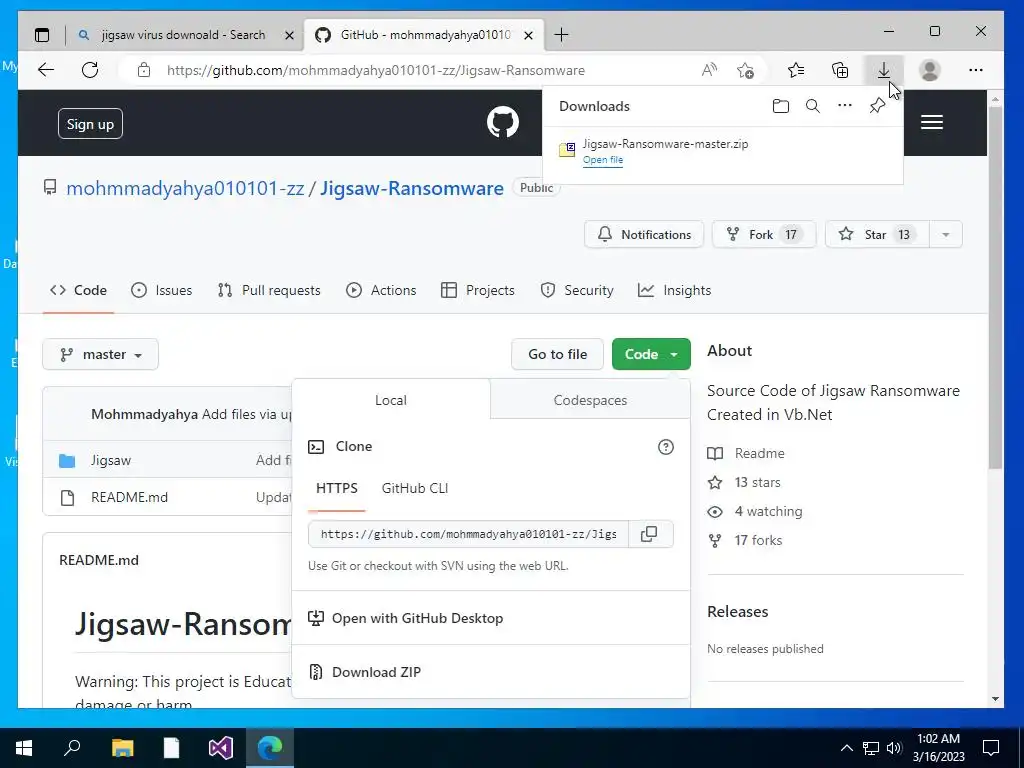
Task: Click the Sign up button
Action: point(90,124)
